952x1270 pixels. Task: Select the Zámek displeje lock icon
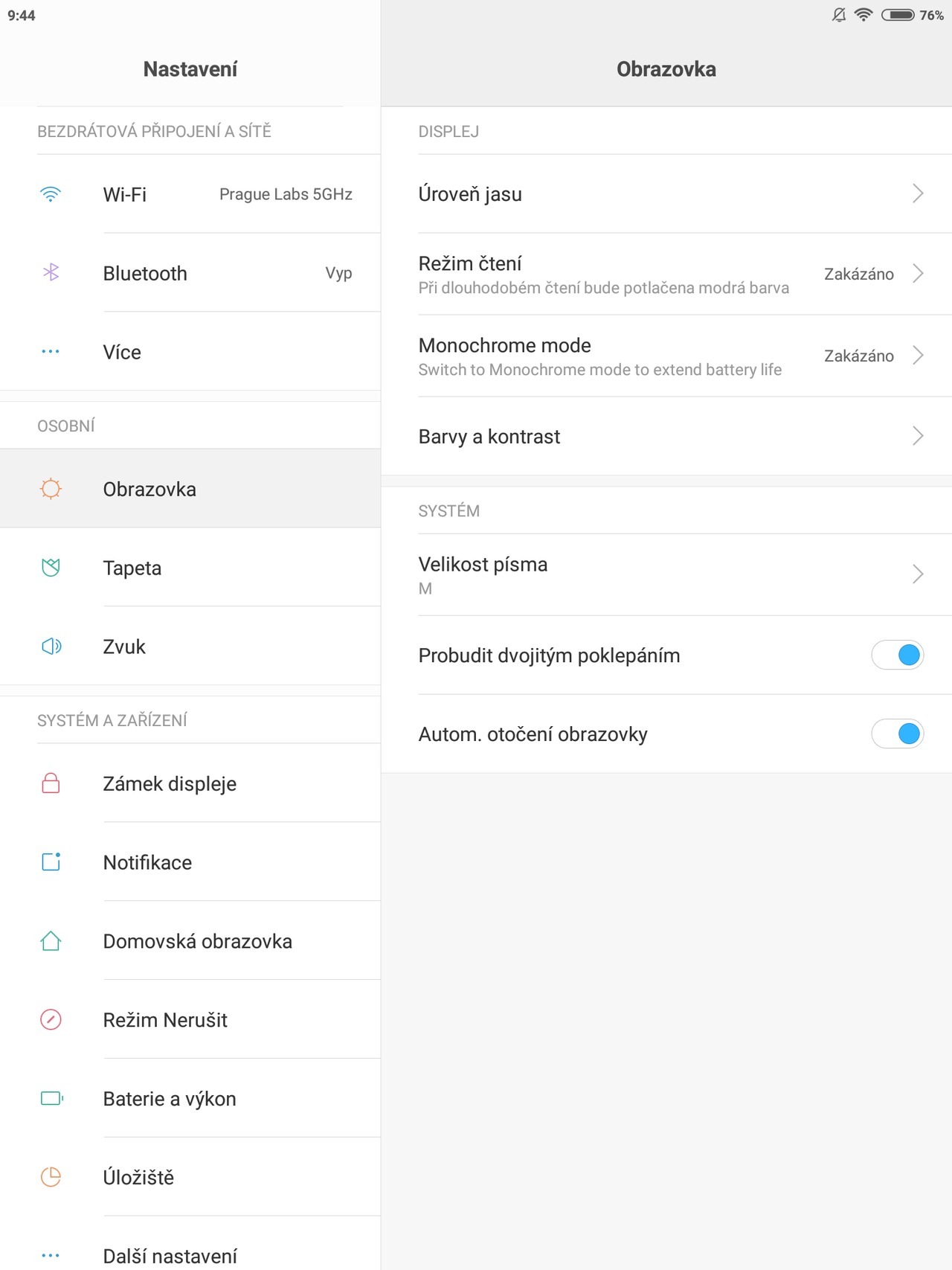tap(50, 783)
